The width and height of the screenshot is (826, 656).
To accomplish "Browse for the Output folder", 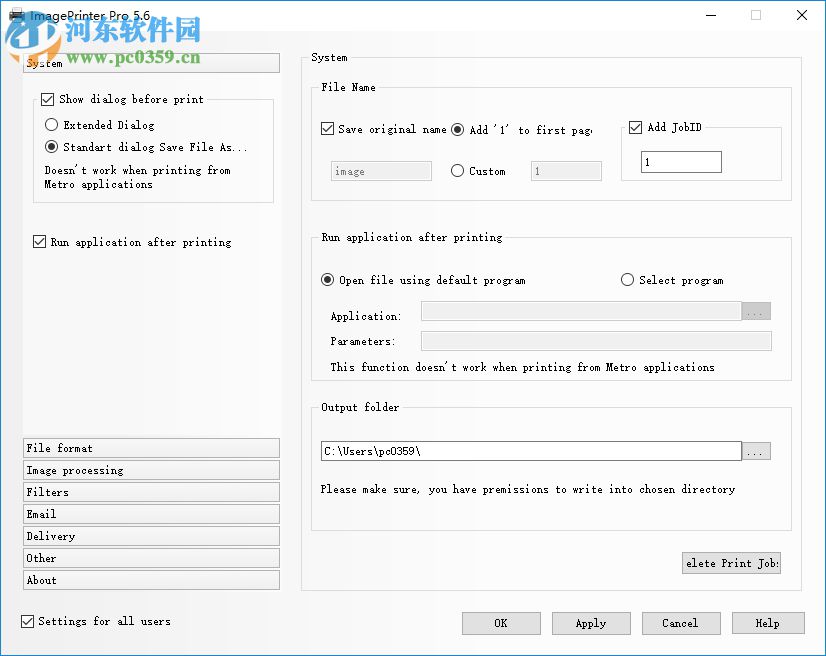I will pos(756,451).
